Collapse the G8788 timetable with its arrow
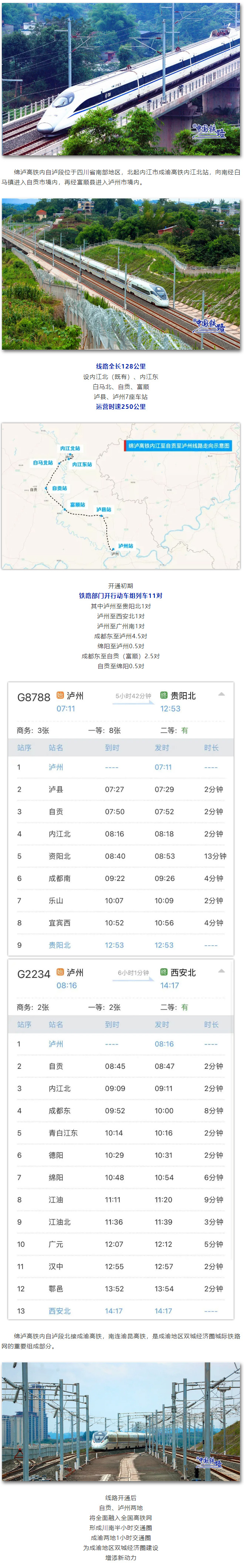This screenshot has height=1568, width=244. click(221, 694)
